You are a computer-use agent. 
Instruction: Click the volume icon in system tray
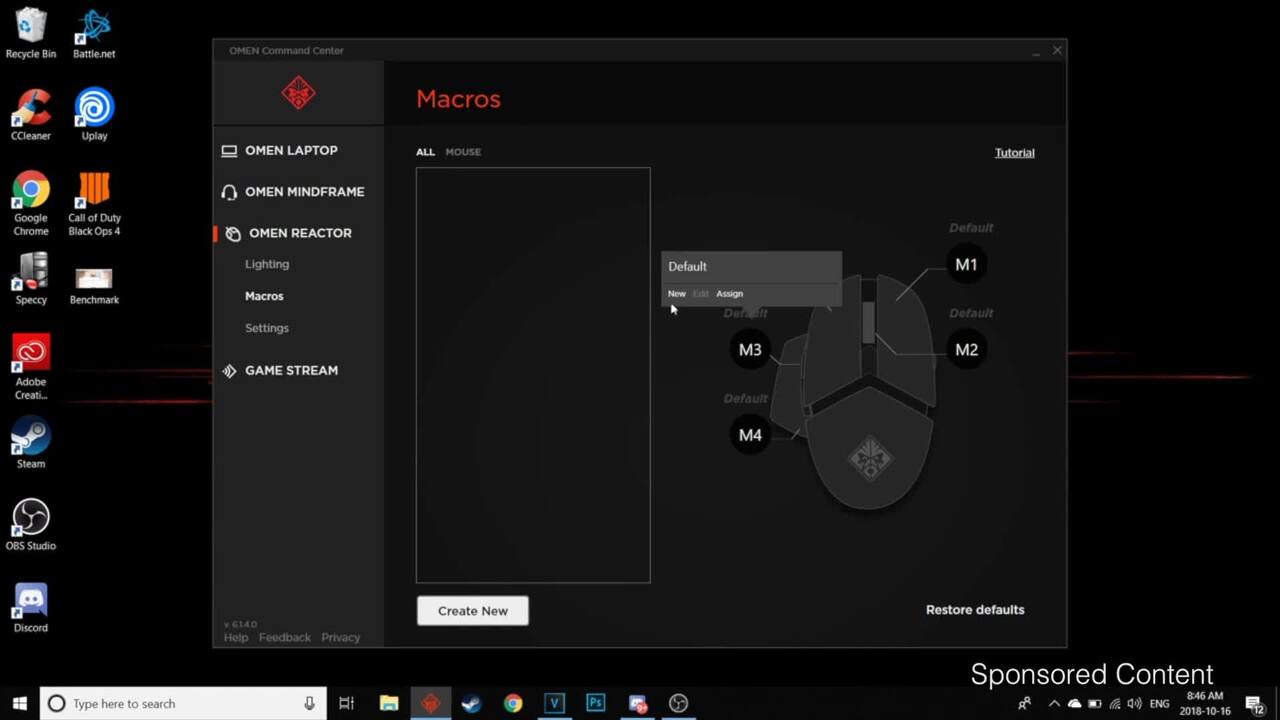point(1134,704)
